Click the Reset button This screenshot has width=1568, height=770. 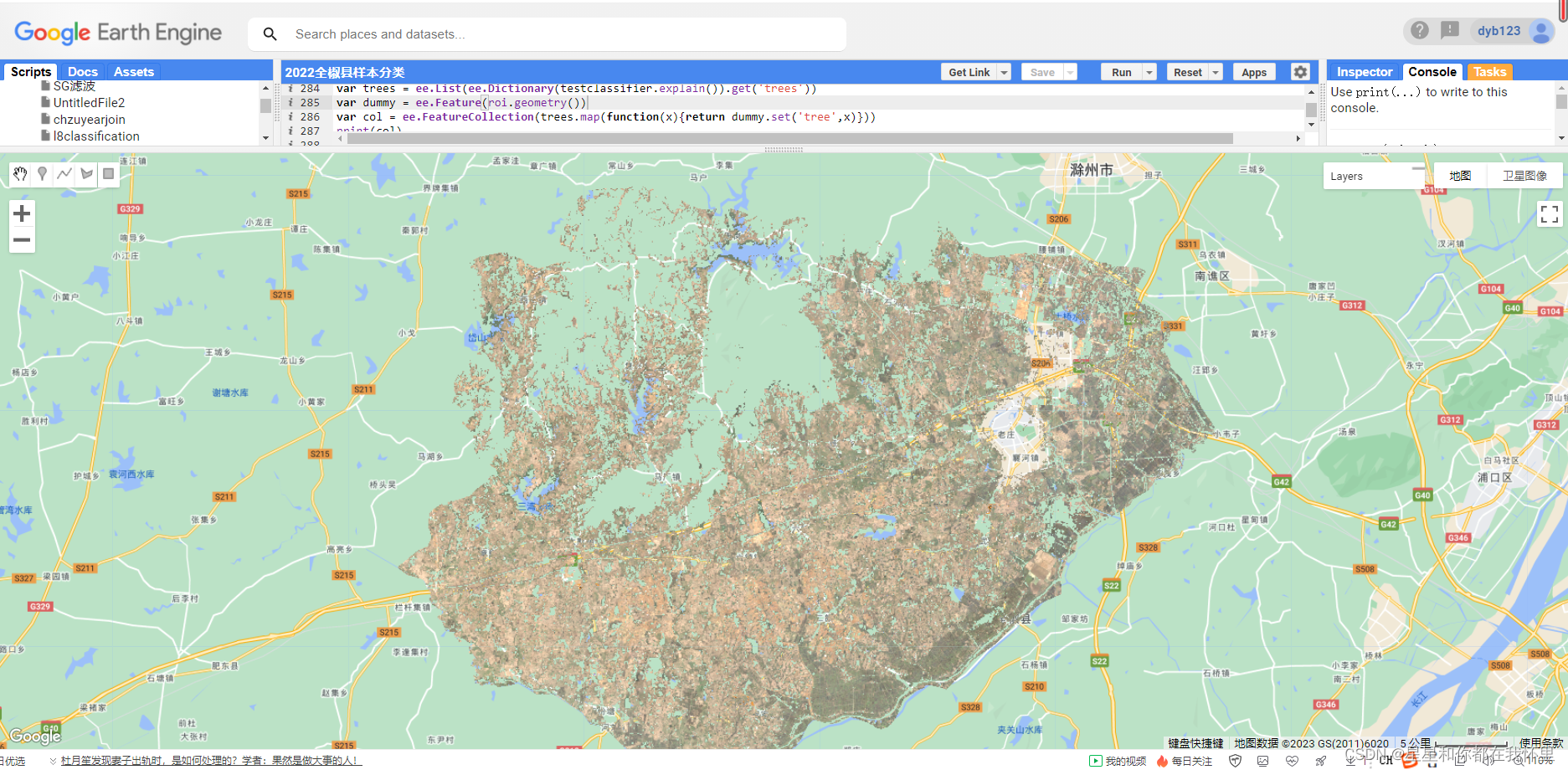click(1188, 73)
